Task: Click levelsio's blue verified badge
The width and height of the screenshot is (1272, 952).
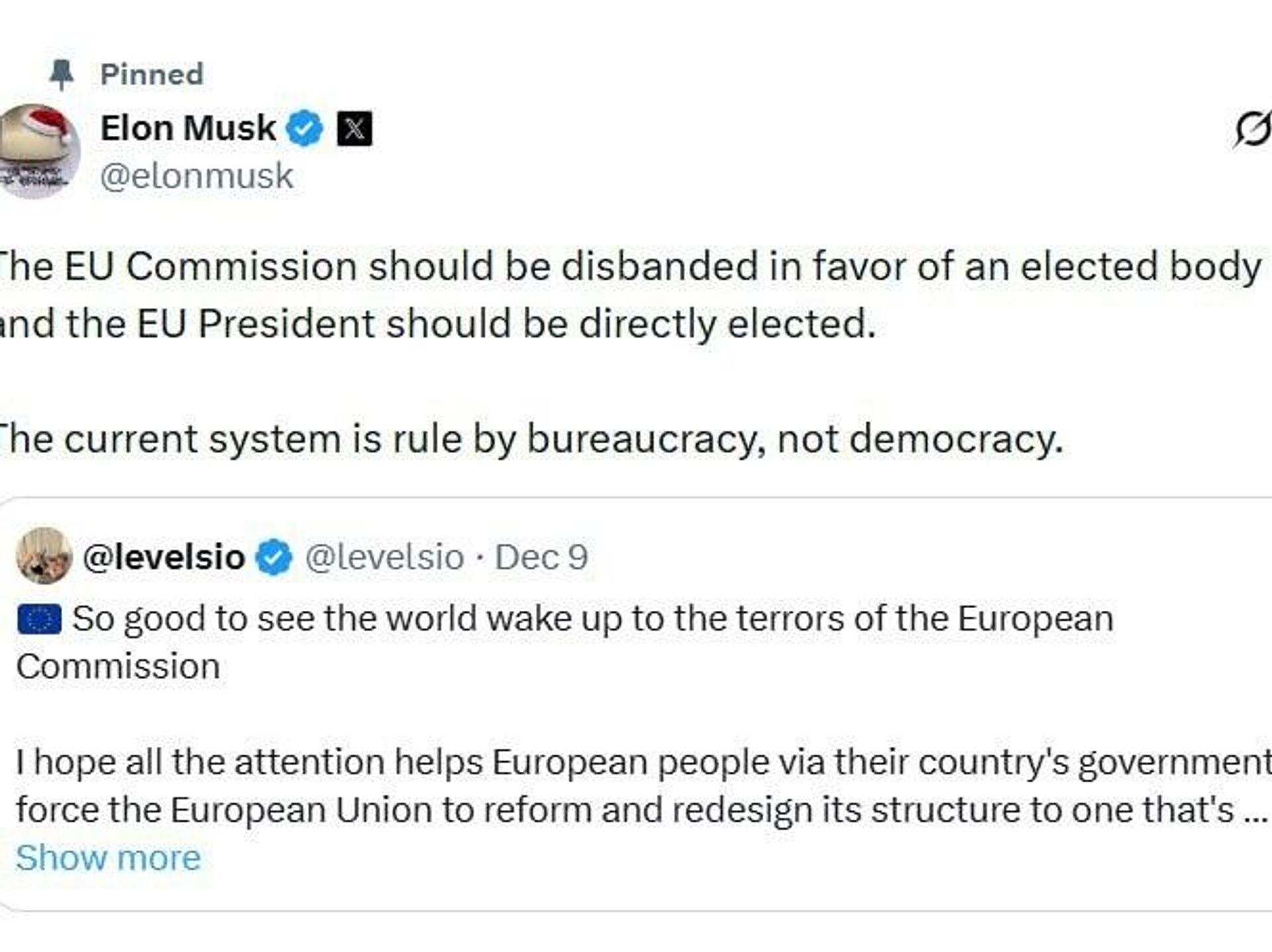Action: coord(274,557)
